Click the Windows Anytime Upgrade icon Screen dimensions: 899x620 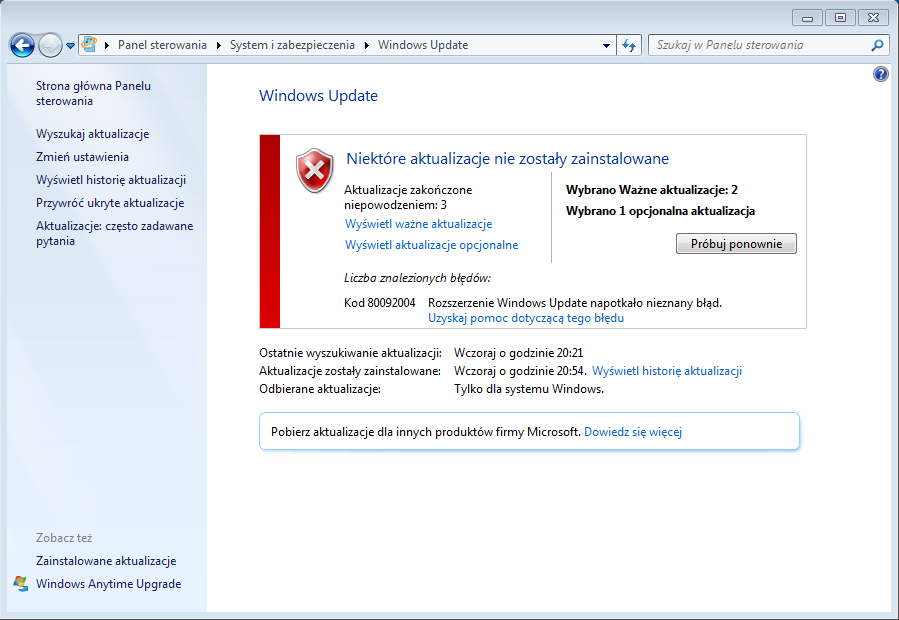click(x=22, y=583)
